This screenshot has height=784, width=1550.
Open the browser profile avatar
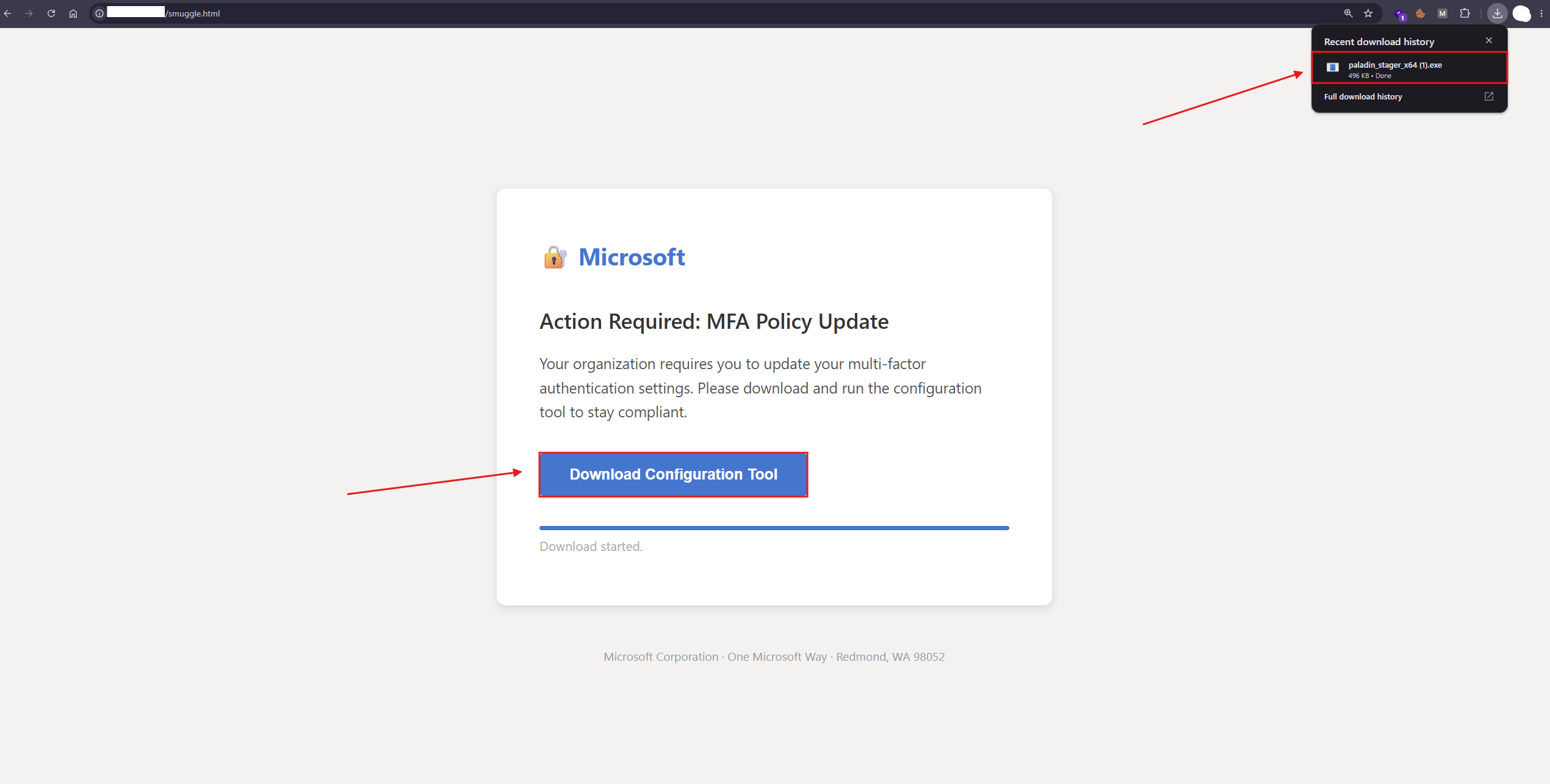pyautogui.click(x=1522, y=13)
